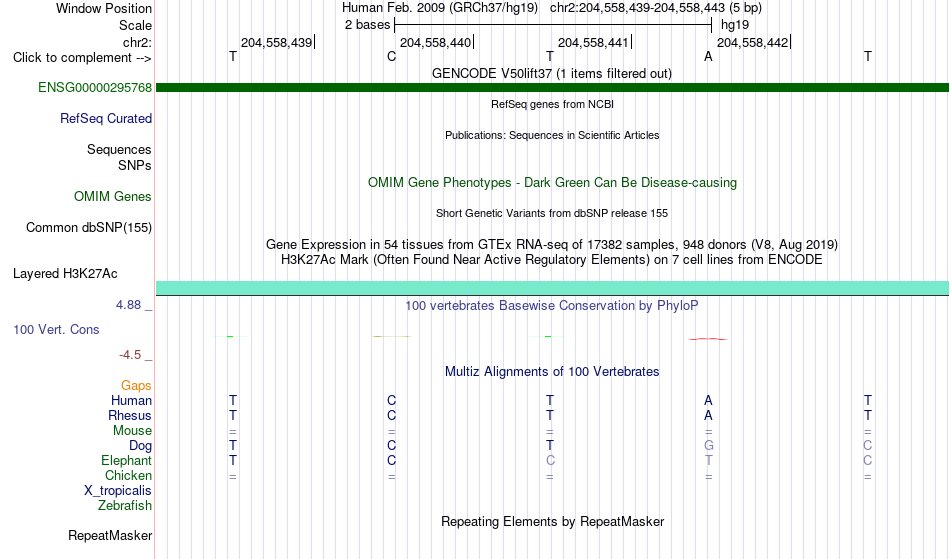Click the GTEx Gene Expression track title

click(552, 245)
